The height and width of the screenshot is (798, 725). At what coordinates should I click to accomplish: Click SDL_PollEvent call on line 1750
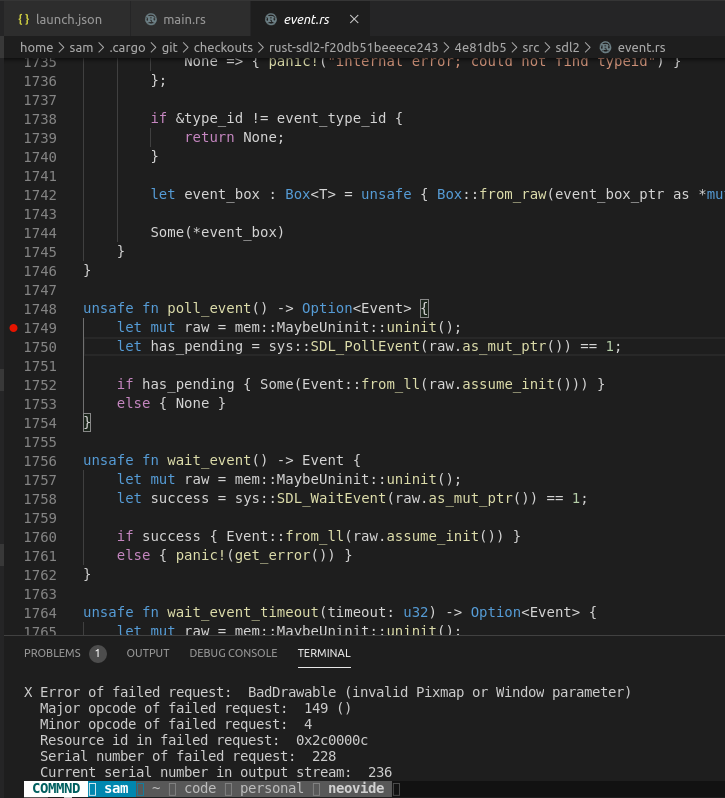[365, 347]
